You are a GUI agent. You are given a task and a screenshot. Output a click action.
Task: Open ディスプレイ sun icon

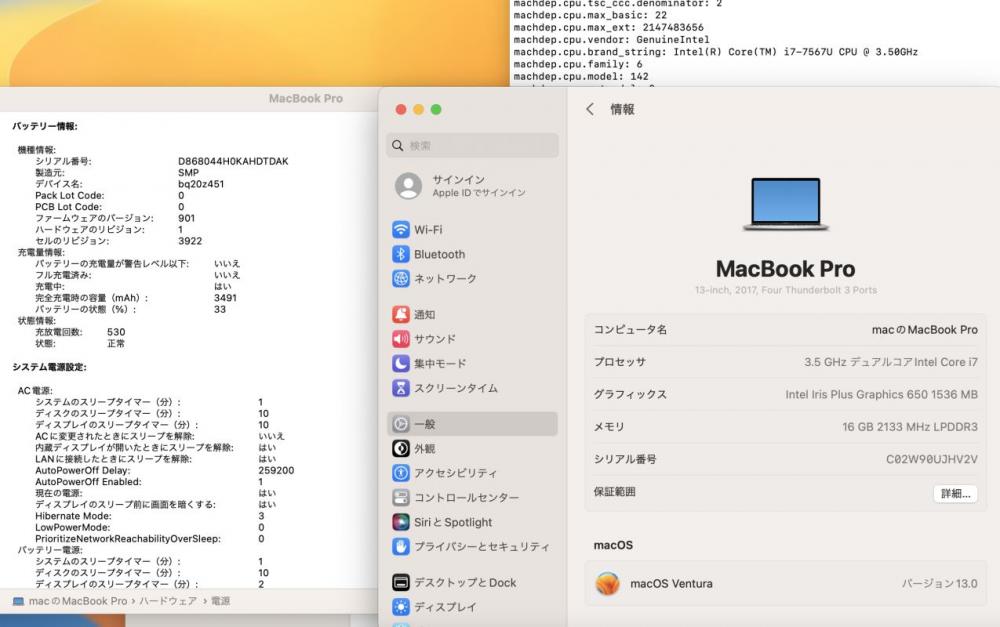(x=401, y=607)
